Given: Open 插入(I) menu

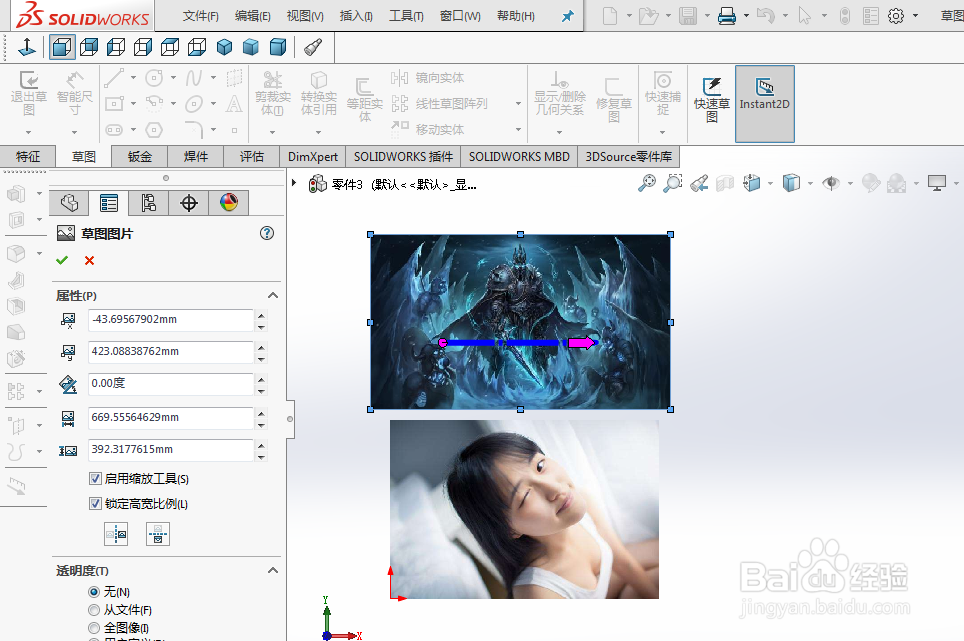Looking at the screenshot, I should [356, 16].
